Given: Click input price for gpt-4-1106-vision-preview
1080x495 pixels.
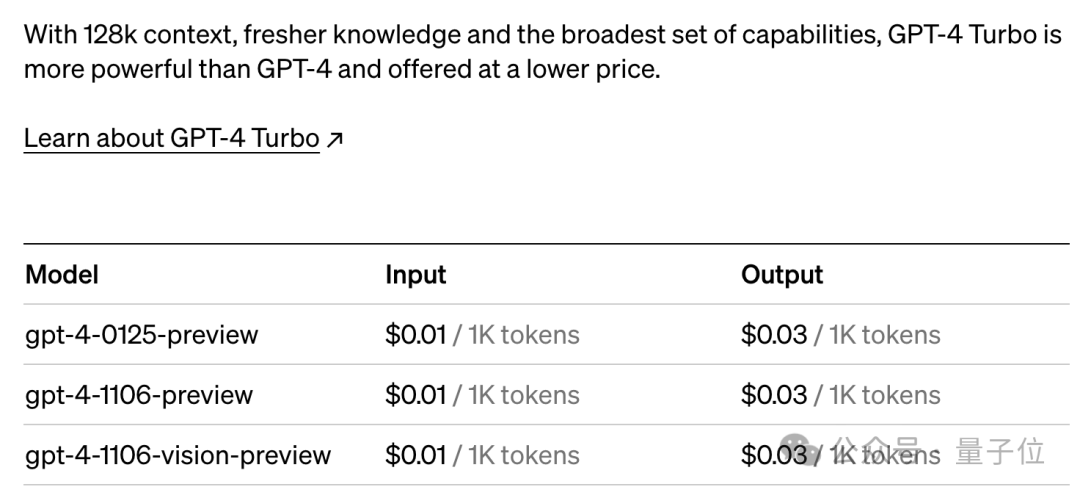Looking at the screenshot, I should point(415,455).
